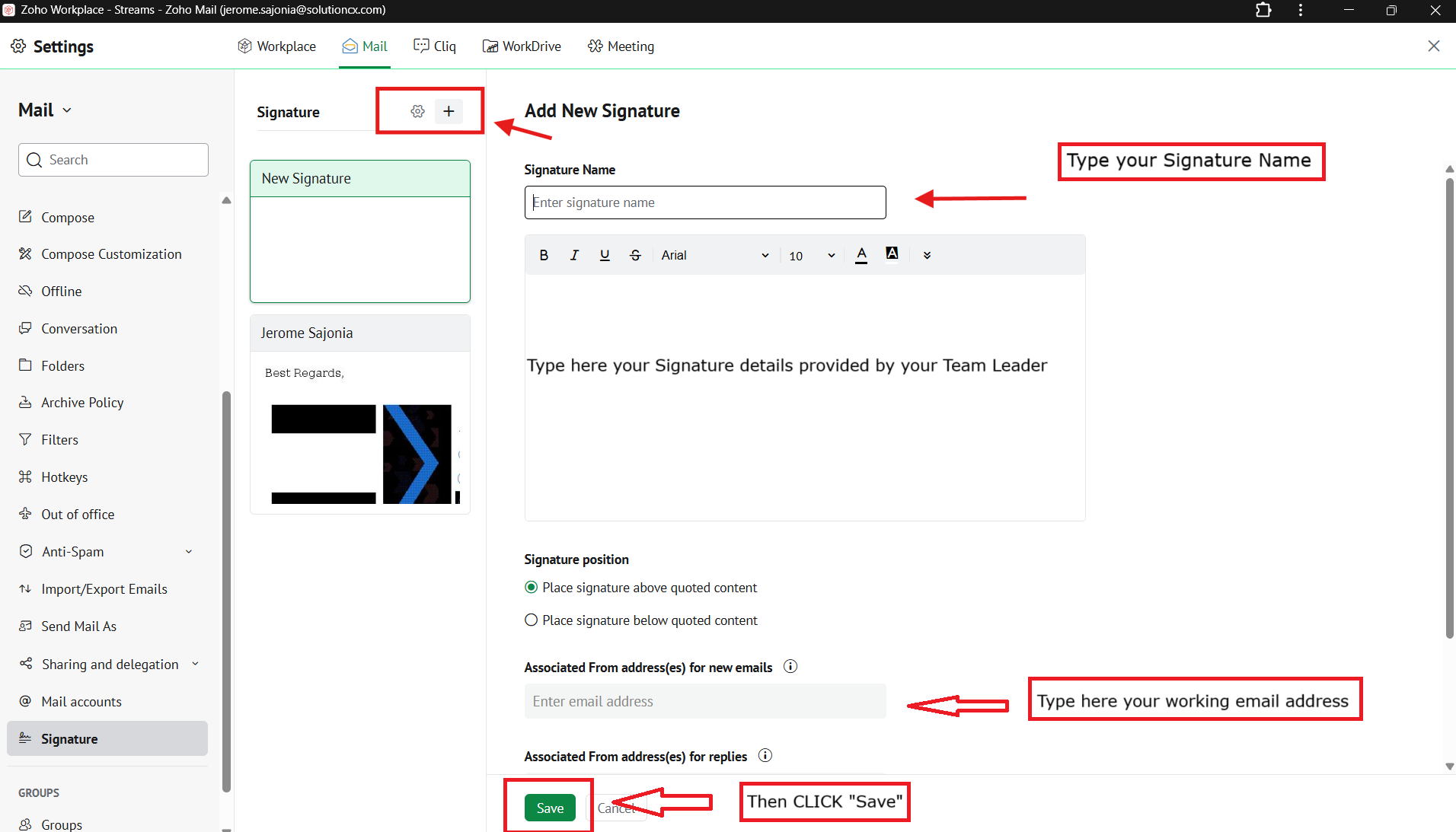Select Place signature below quoted content
This screenshot has width=1456, height=832.
[x=532, y=620]
